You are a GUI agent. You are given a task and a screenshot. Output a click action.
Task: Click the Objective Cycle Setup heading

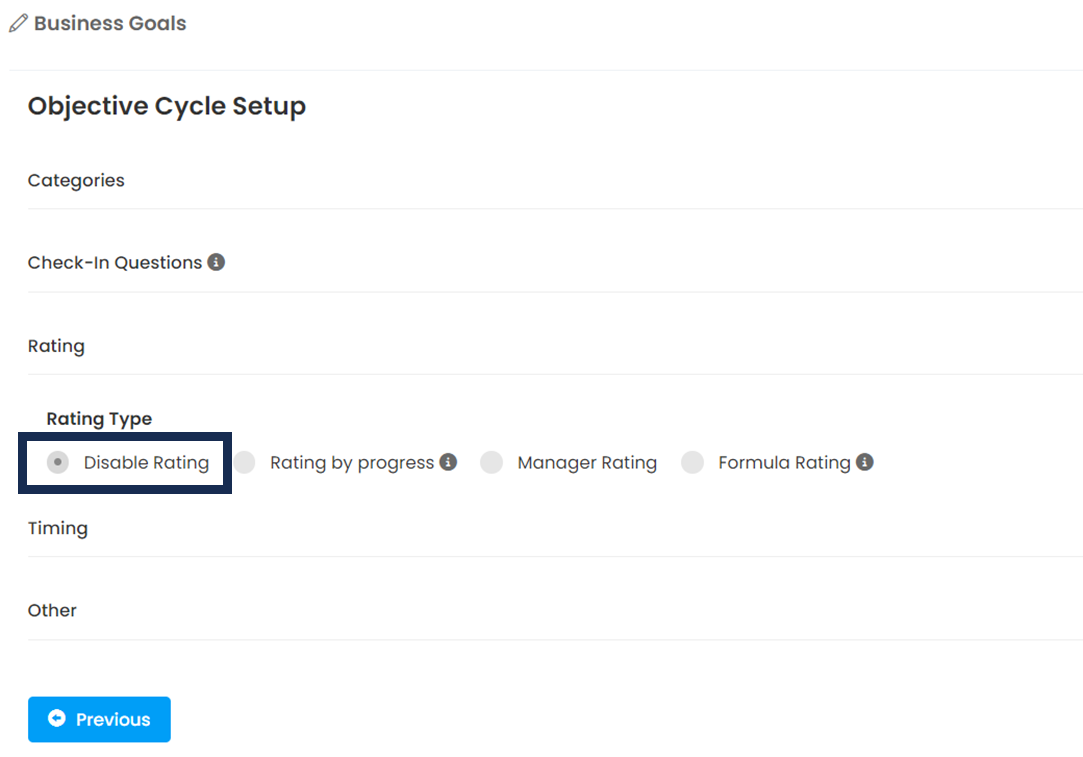(x=167, y=106)
